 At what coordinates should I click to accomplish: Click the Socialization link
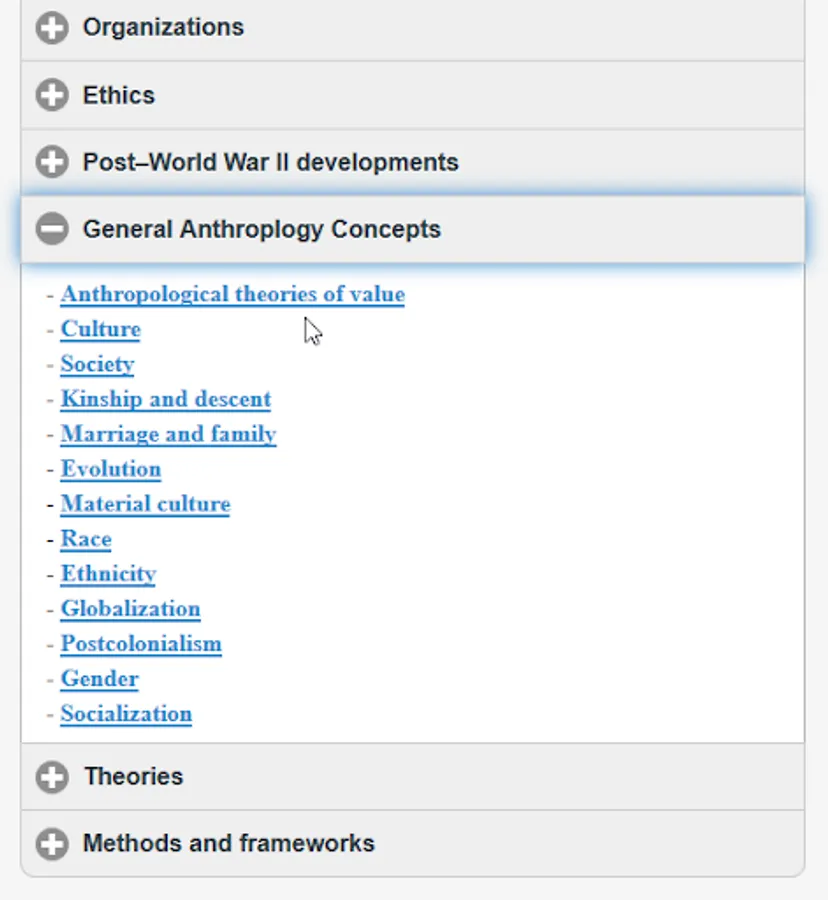coord(126,715)
